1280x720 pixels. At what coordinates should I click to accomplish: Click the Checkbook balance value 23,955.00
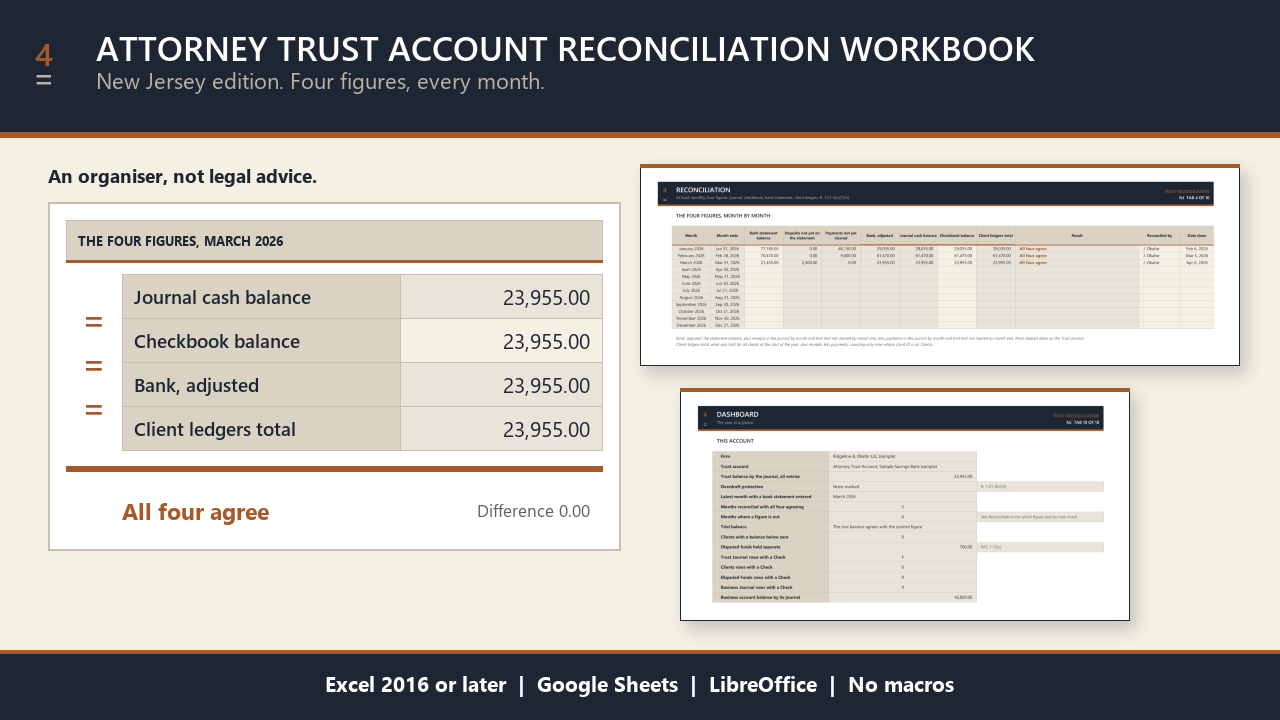[546, 341]
